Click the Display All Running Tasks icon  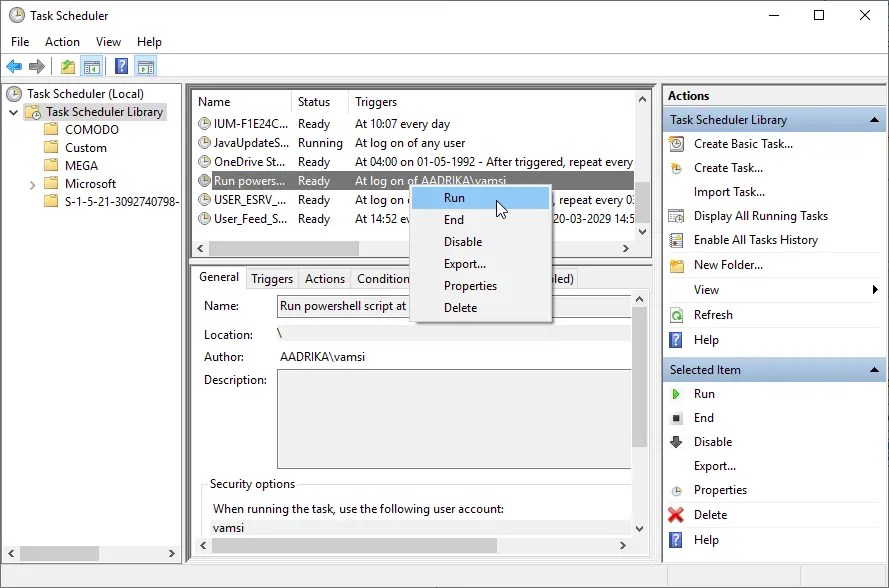(678, 215)
